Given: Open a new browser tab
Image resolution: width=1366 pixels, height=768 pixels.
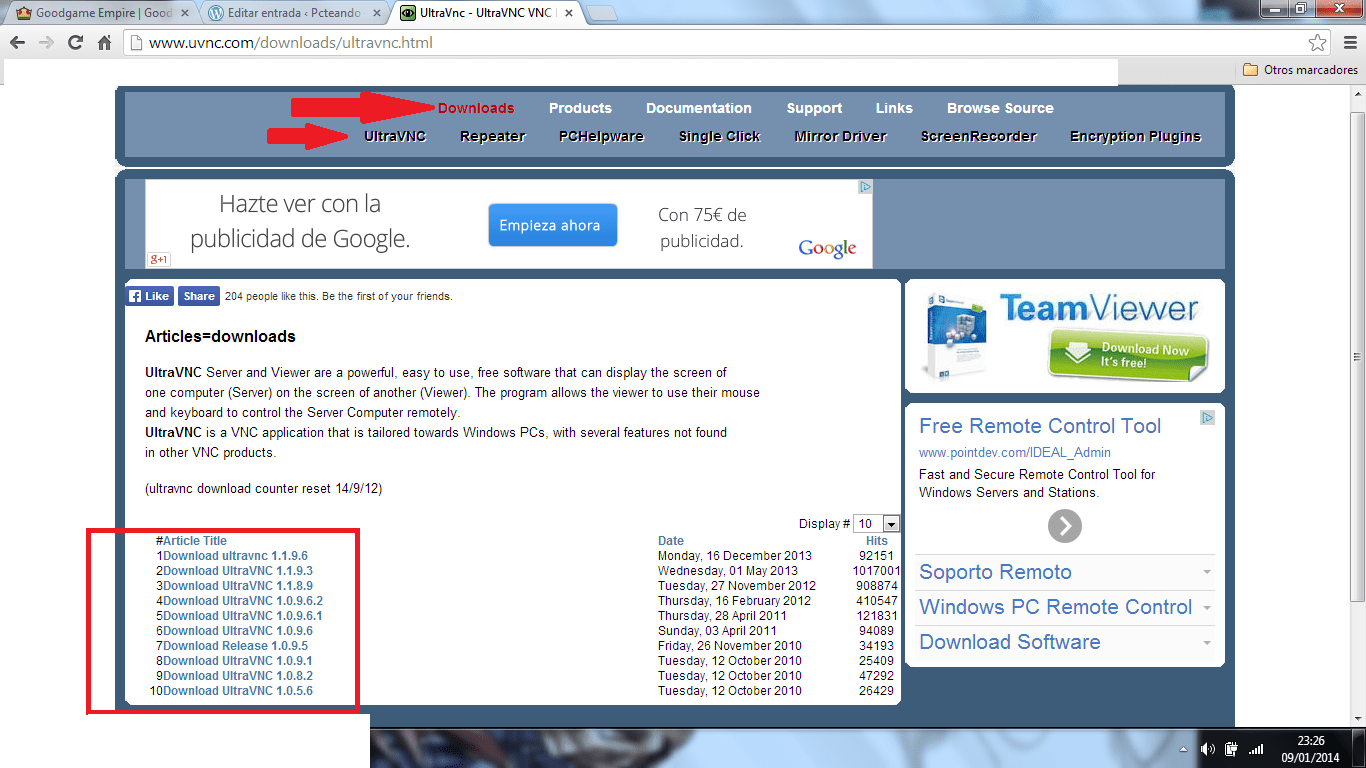Looking at the screenshot, I should 600,14.
